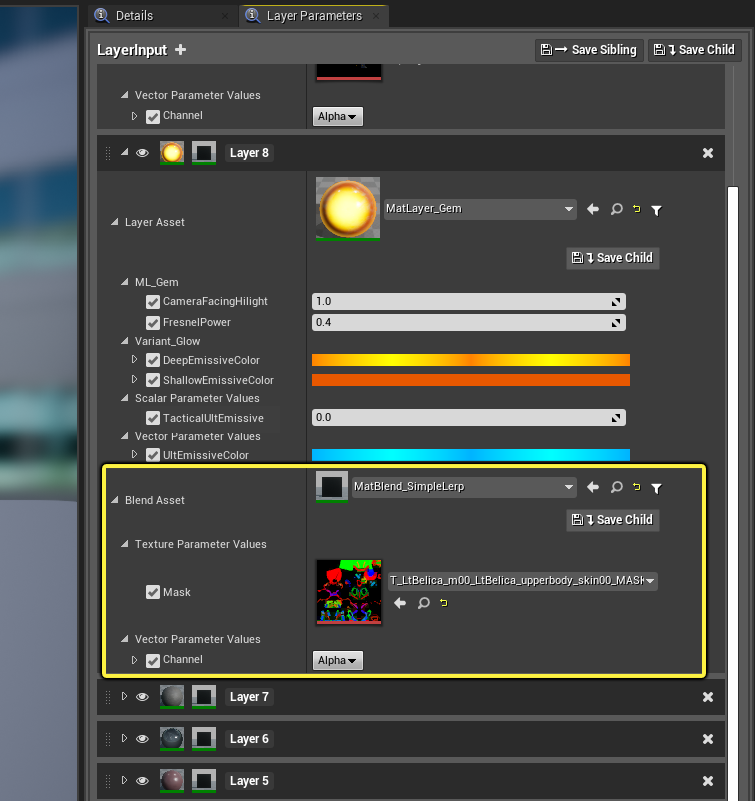The image size is (755, 801).
Task: Click filter icon beside MatBlend_SimpleLerp
Action: pos(656,488)
